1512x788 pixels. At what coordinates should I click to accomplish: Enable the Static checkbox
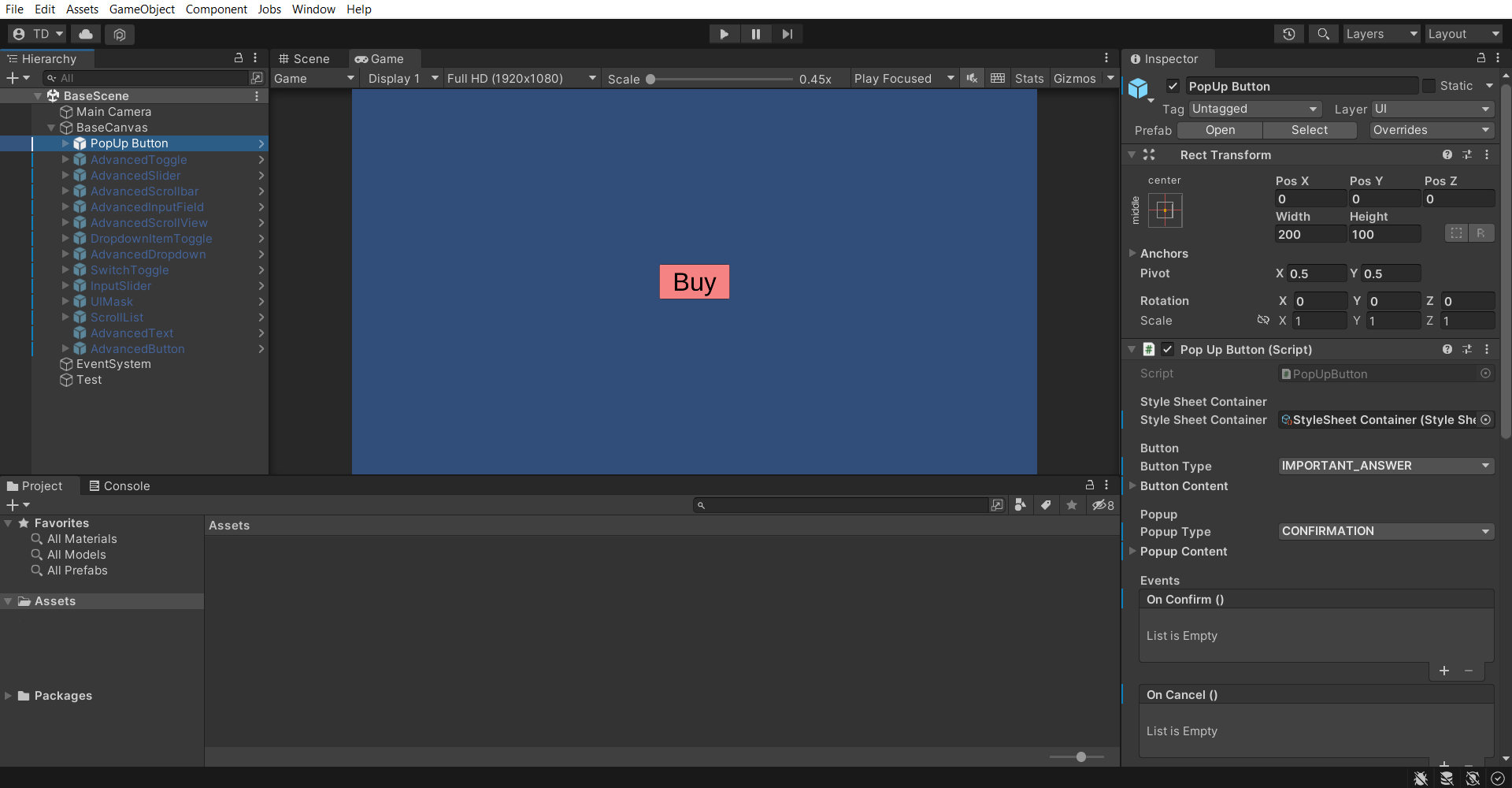[1429, 86]
